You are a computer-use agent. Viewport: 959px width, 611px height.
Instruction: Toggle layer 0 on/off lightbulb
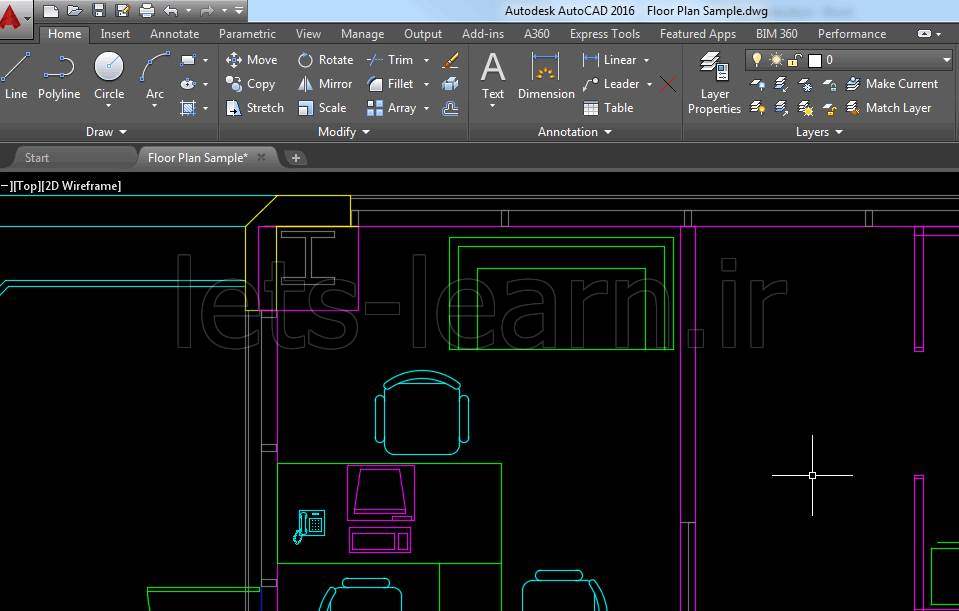[757, 59]
